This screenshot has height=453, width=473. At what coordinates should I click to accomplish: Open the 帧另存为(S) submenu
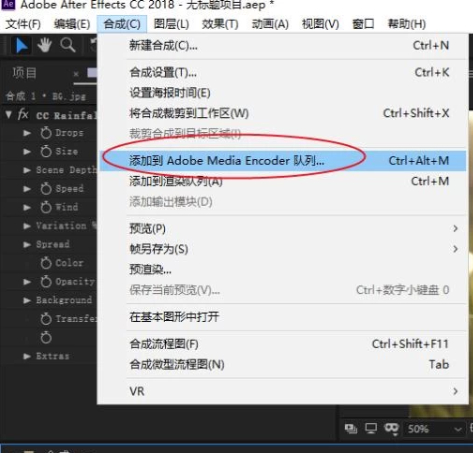coord(283,249)
